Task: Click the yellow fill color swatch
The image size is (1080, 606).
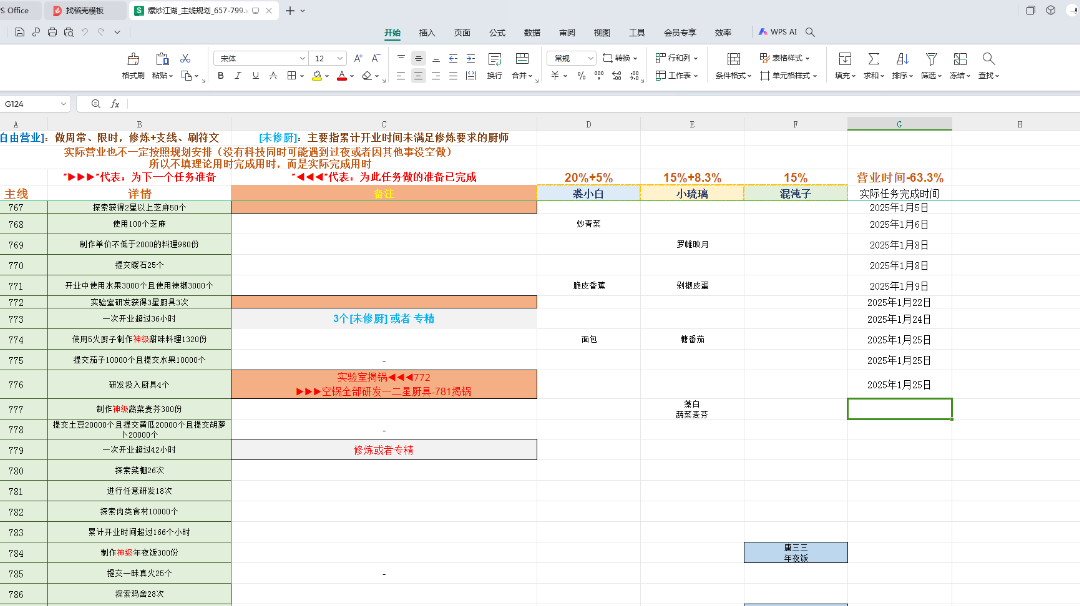Action: click(318, 76)
